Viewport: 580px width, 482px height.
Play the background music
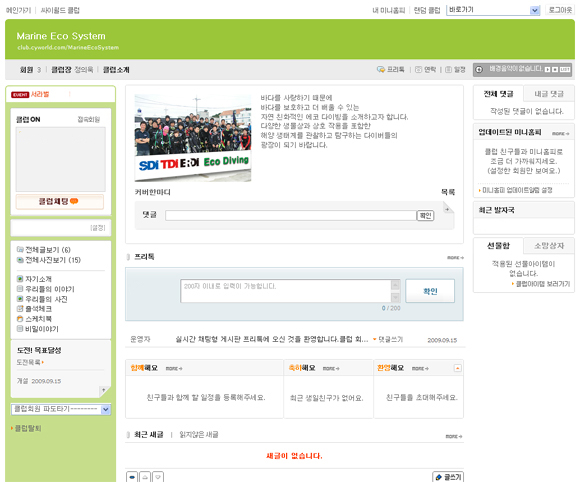click(547, 70)
